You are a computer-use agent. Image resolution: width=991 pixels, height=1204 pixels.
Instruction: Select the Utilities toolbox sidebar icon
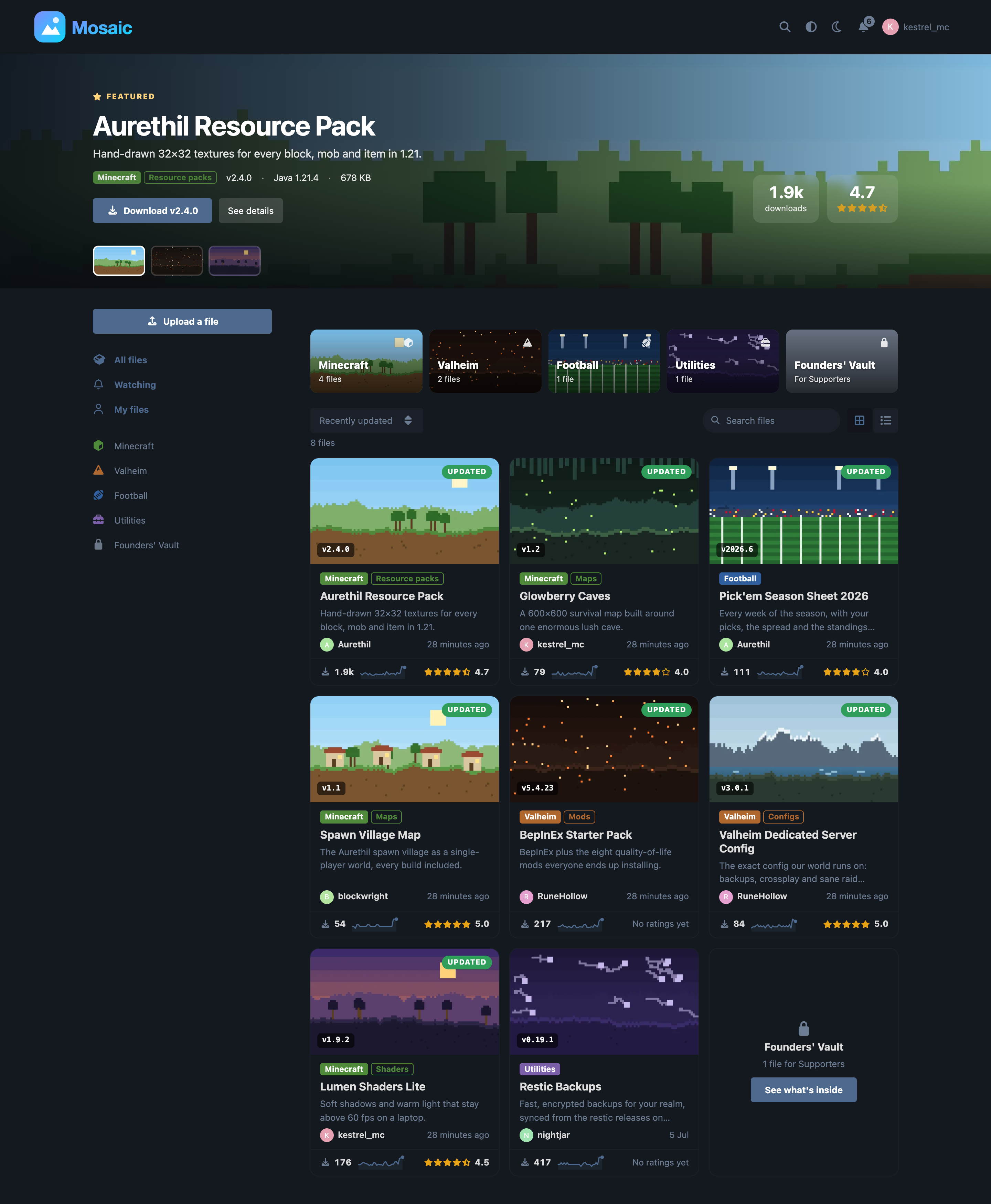(99, 520)
